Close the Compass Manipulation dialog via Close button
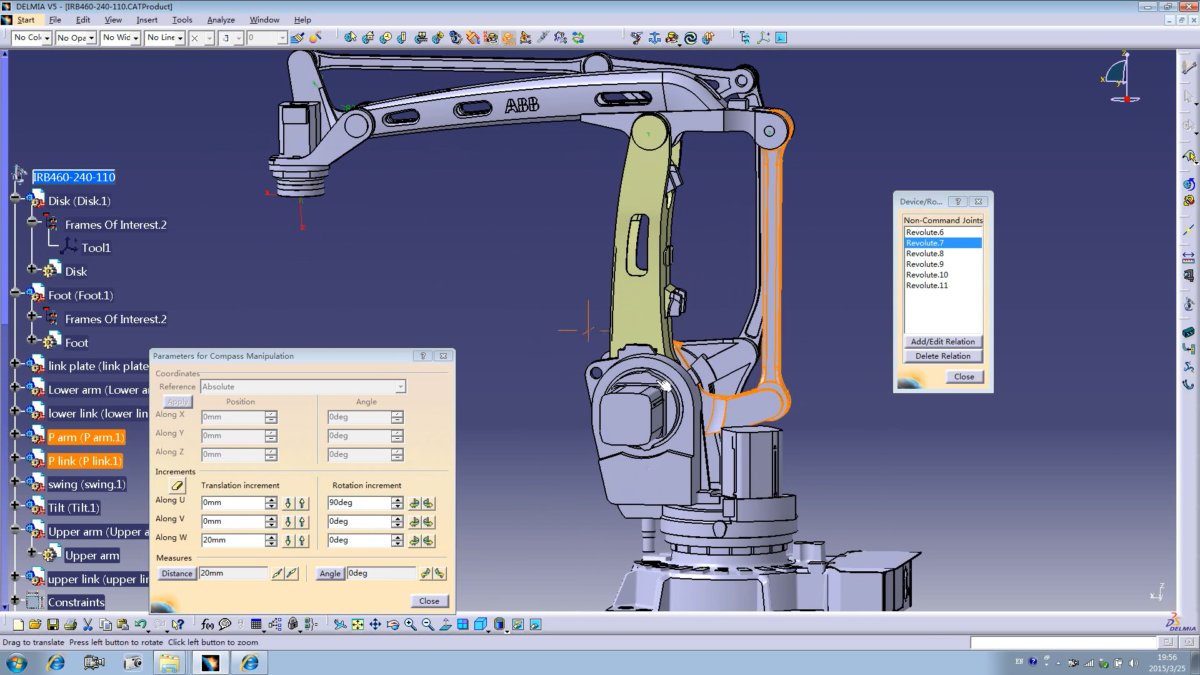The height and width of the screenshot is (675, 1200). point(429,601)
